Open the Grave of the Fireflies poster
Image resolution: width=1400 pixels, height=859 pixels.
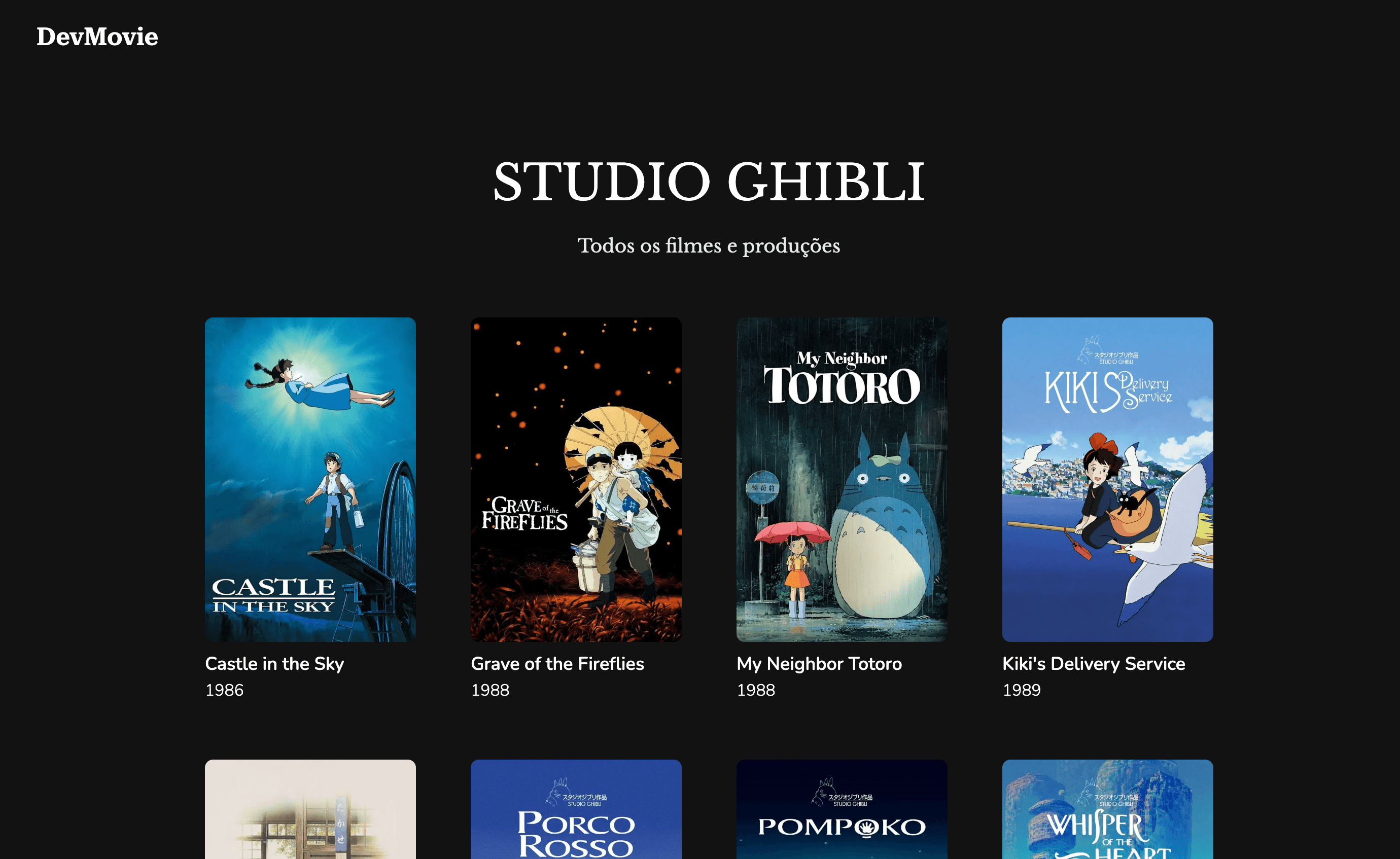(x=576, y=480)
